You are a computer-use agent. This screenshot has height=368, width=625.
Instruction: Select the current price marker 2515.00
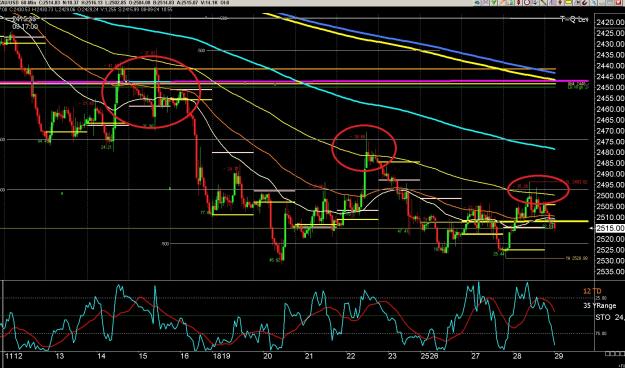click(x=610, y=228)
